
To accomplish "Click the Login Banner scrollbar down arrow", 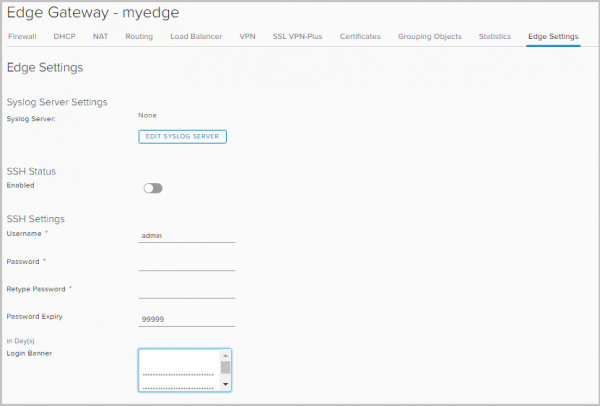I will point(226,384).
